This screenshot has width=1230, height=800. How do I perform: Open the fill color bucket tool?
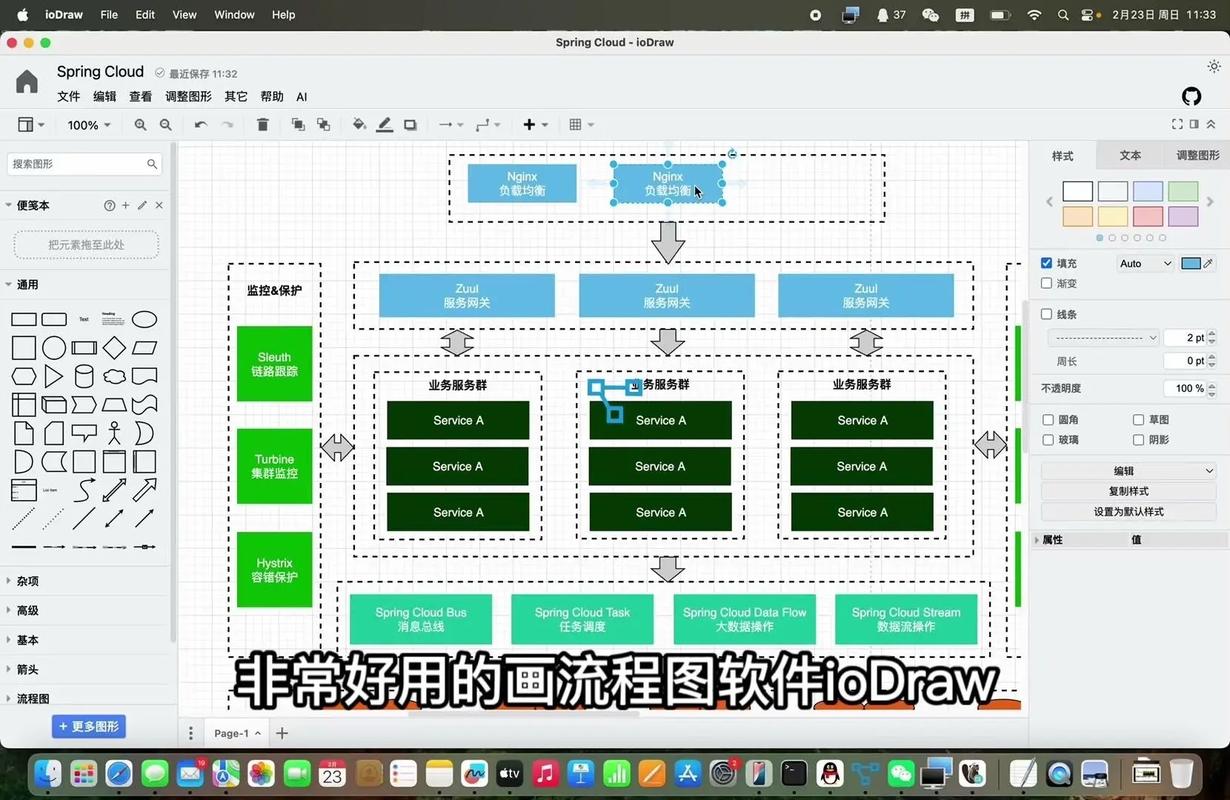(x=359, y=124)
